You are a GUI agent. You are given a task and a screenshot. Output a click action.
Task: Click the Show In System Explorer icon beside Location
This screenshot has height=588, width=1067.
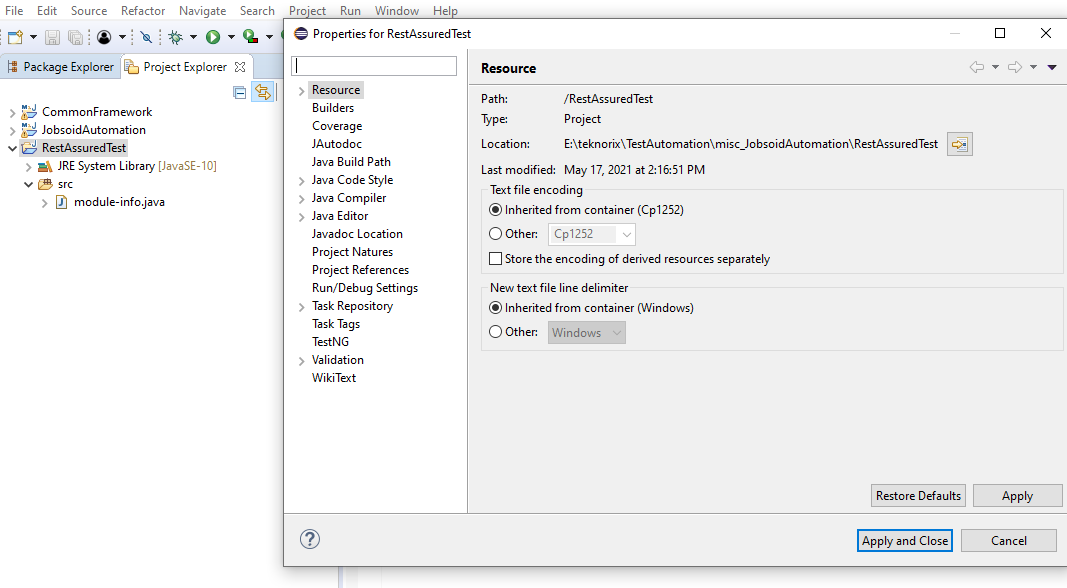[x=959, y=144]
